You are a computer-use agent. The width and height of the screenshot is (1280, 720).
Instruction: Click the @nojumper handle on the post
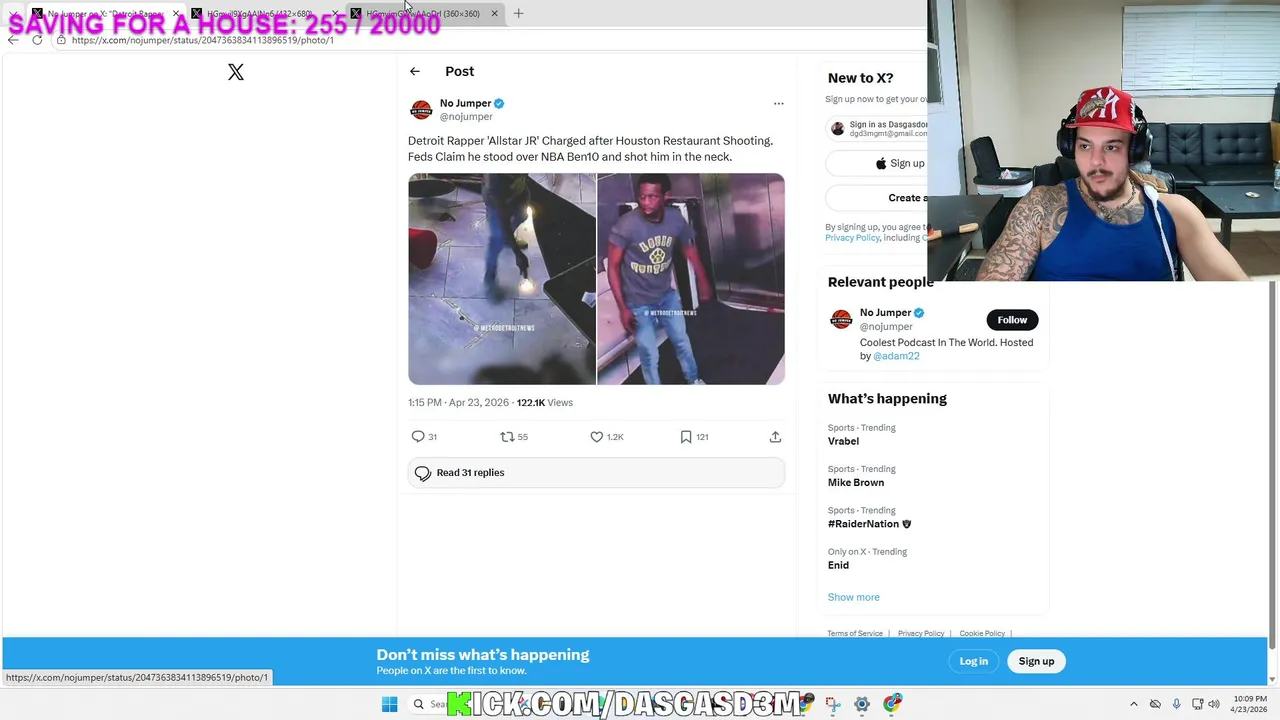click(x=466, y=117)
